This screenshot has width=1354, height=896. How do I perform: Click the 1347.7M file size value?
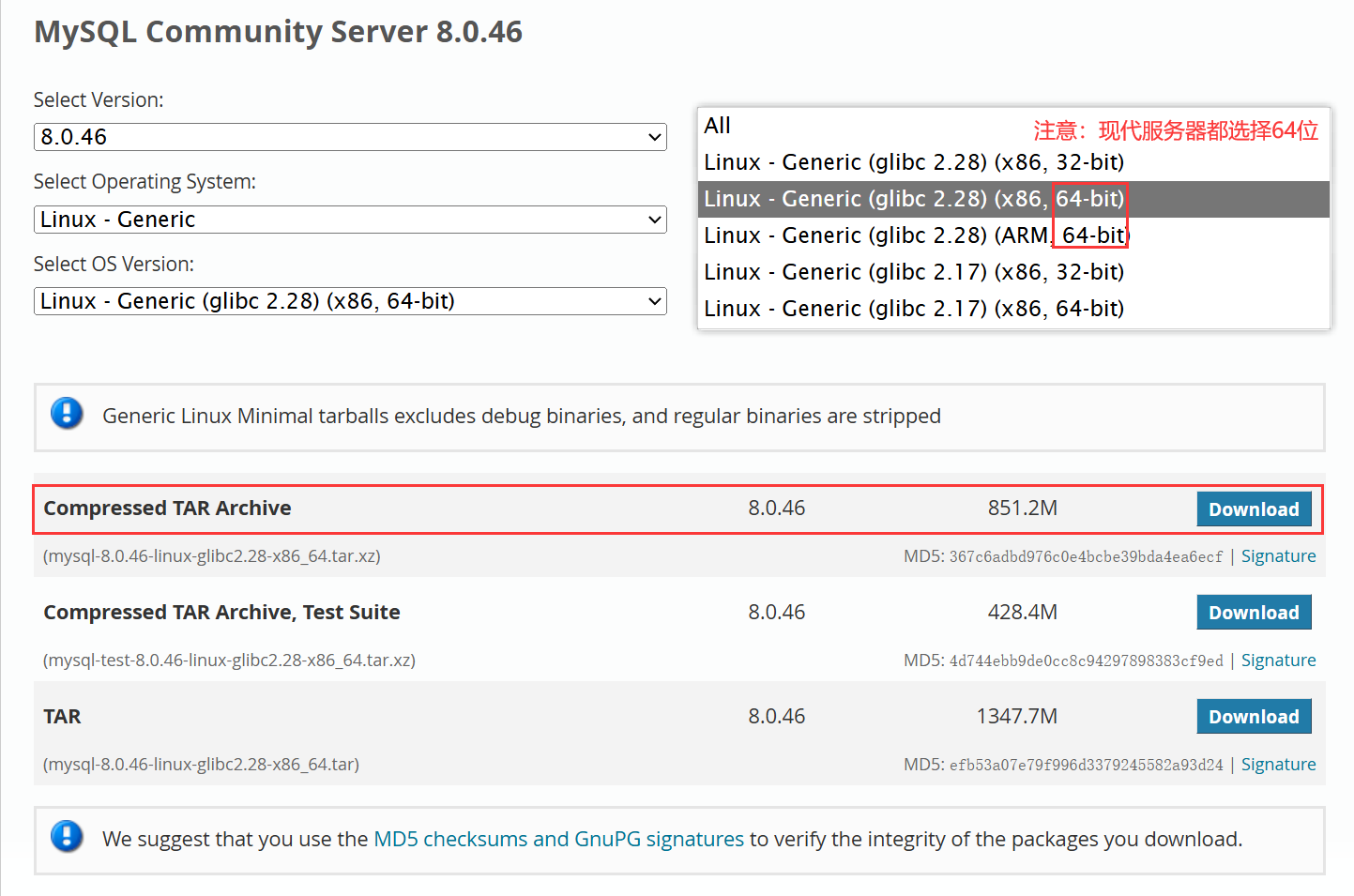(1016, 717)
